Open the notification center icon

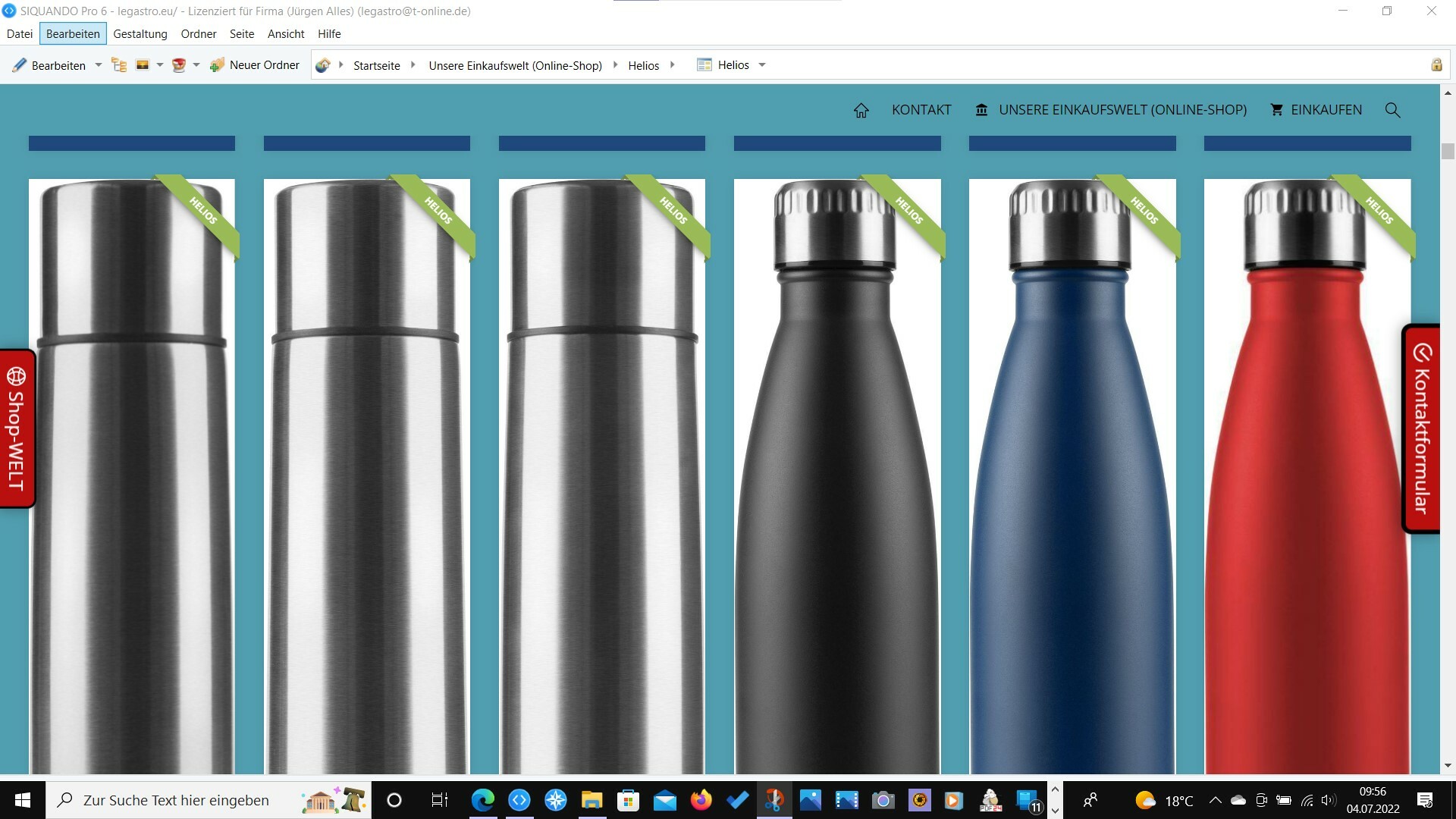click(1425, 800)
